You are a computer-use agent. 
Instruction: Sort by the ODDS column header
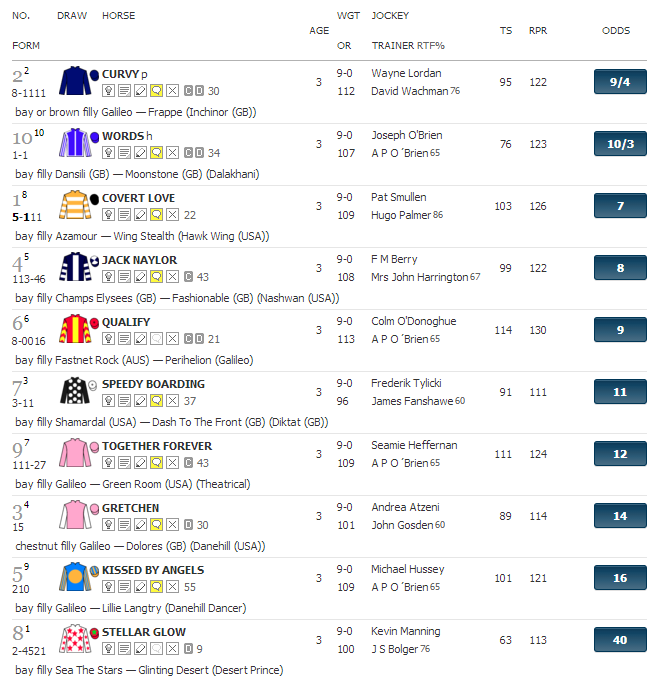[x=616, y=30]
